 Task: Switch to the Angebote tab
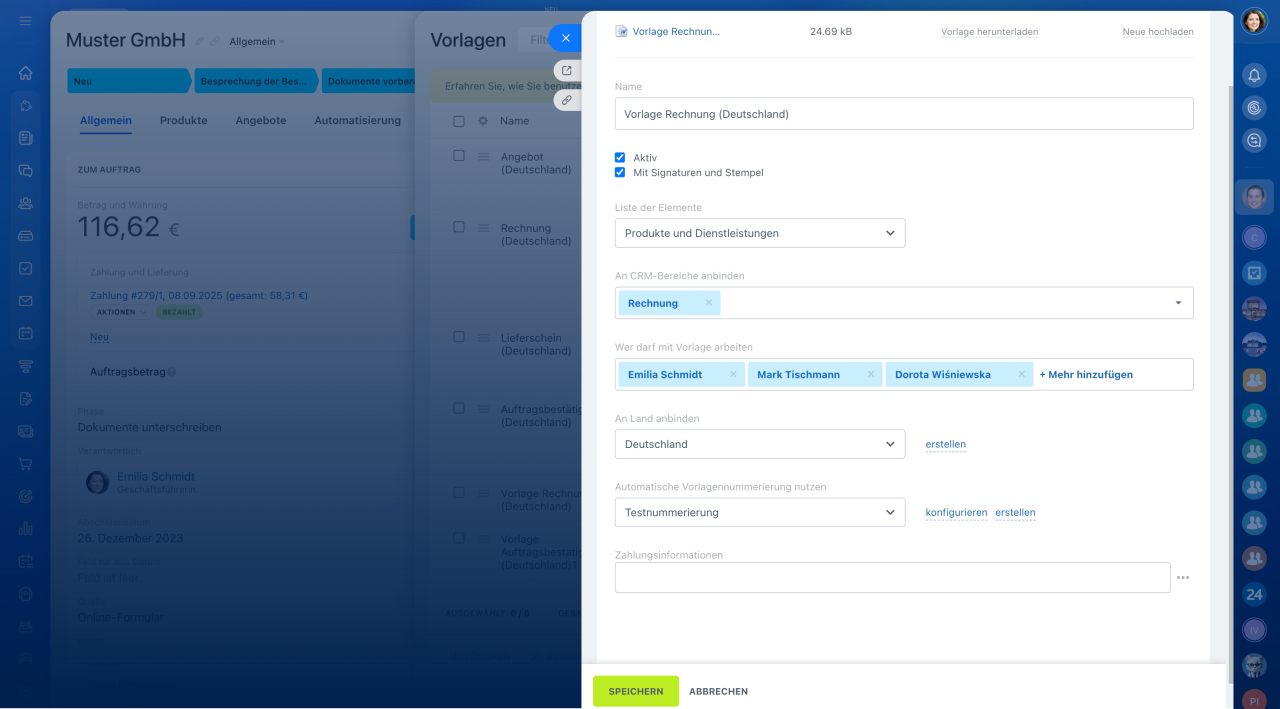[x=261, y=120]
